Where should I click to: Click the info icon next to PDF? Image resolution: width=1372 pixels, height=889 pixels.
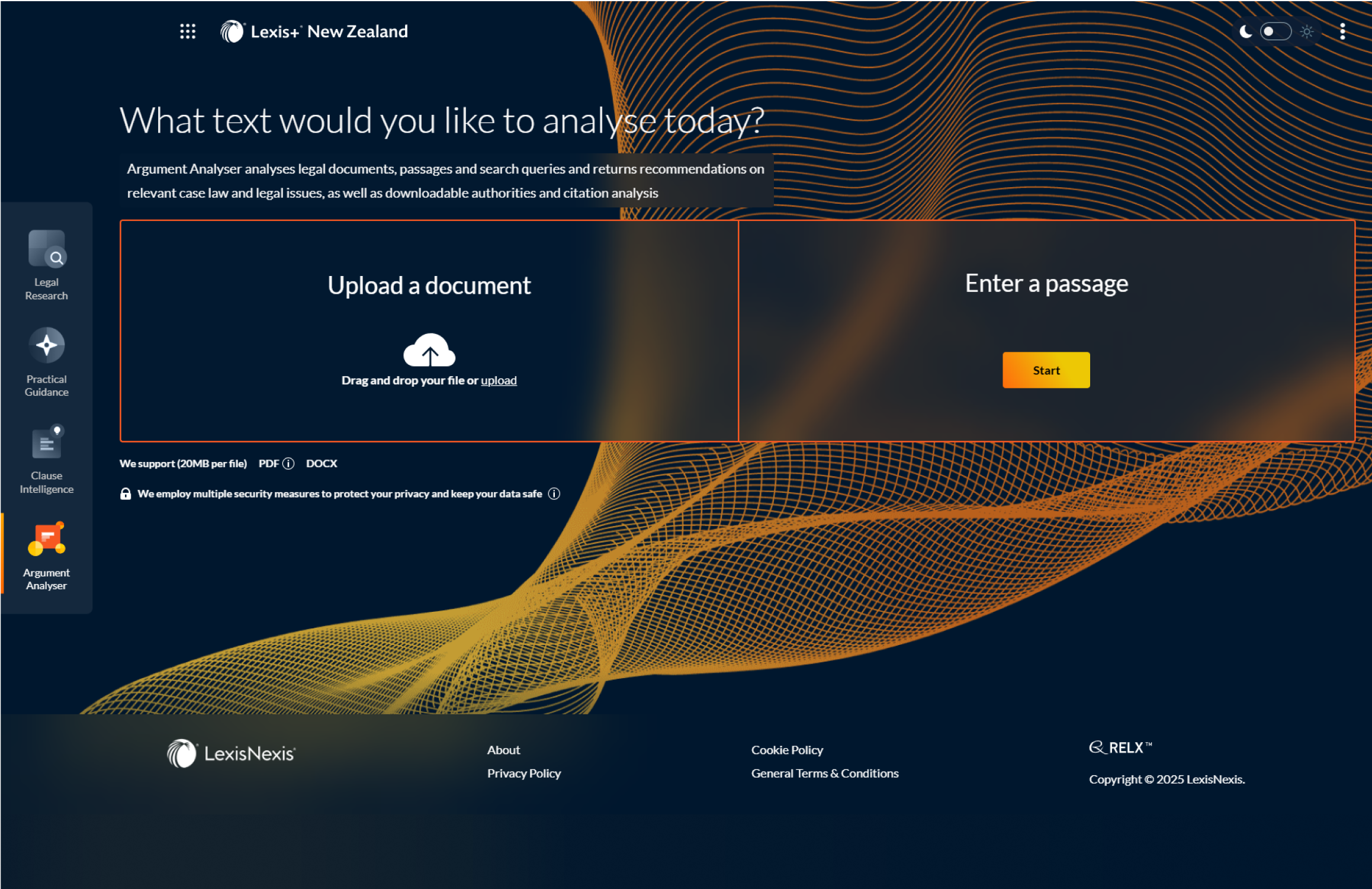pos(288,464)
